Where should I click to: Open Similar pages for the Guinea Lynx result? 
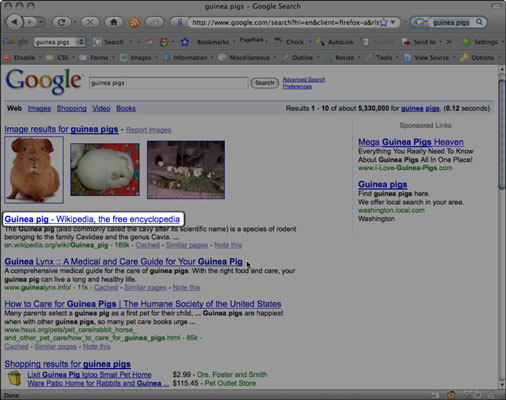click(x=145, y=287)
